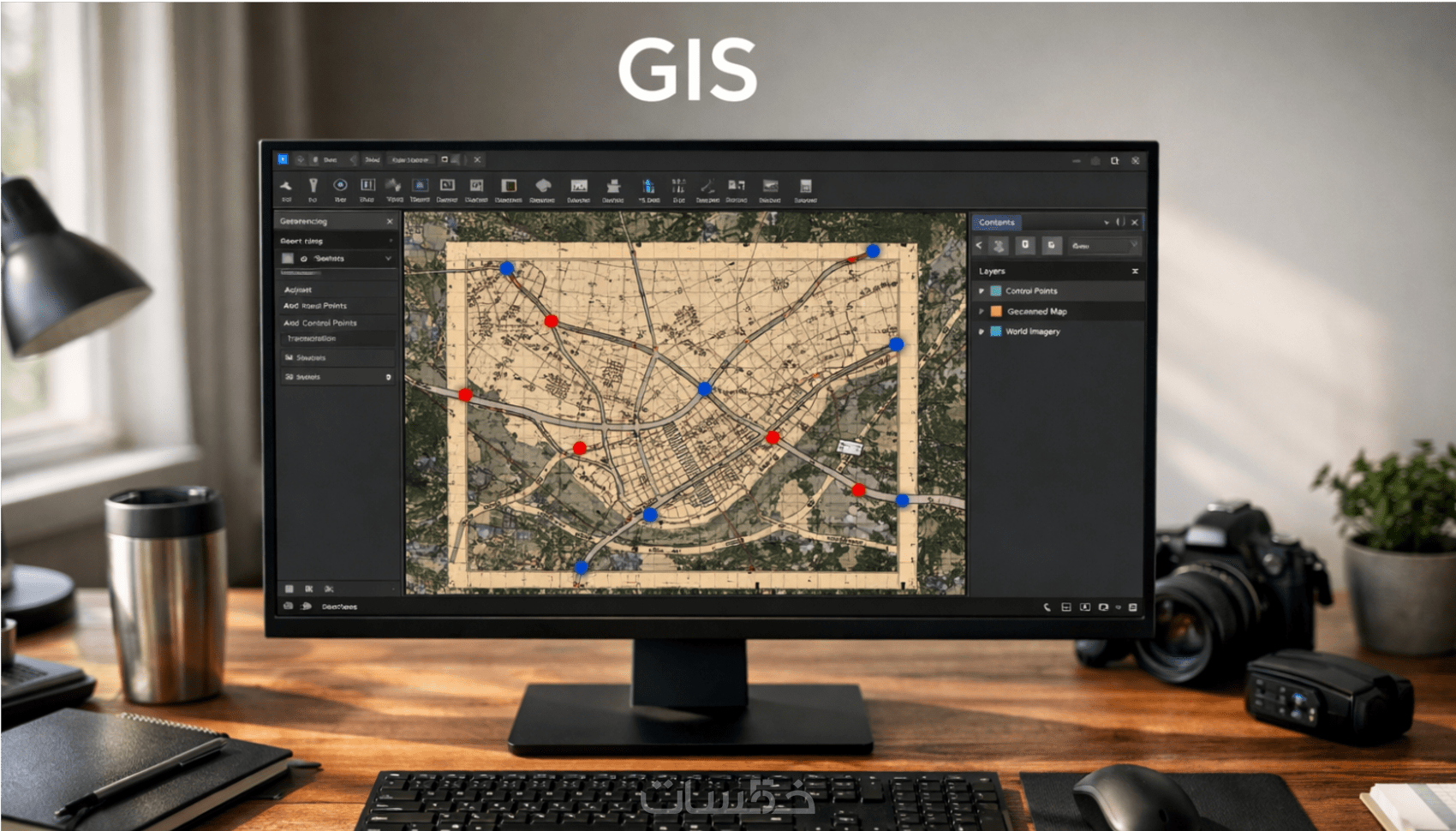Click the printer-shaped icon in the top toolbar
The height and width of the screenshot is (831, 1456).
613,186
